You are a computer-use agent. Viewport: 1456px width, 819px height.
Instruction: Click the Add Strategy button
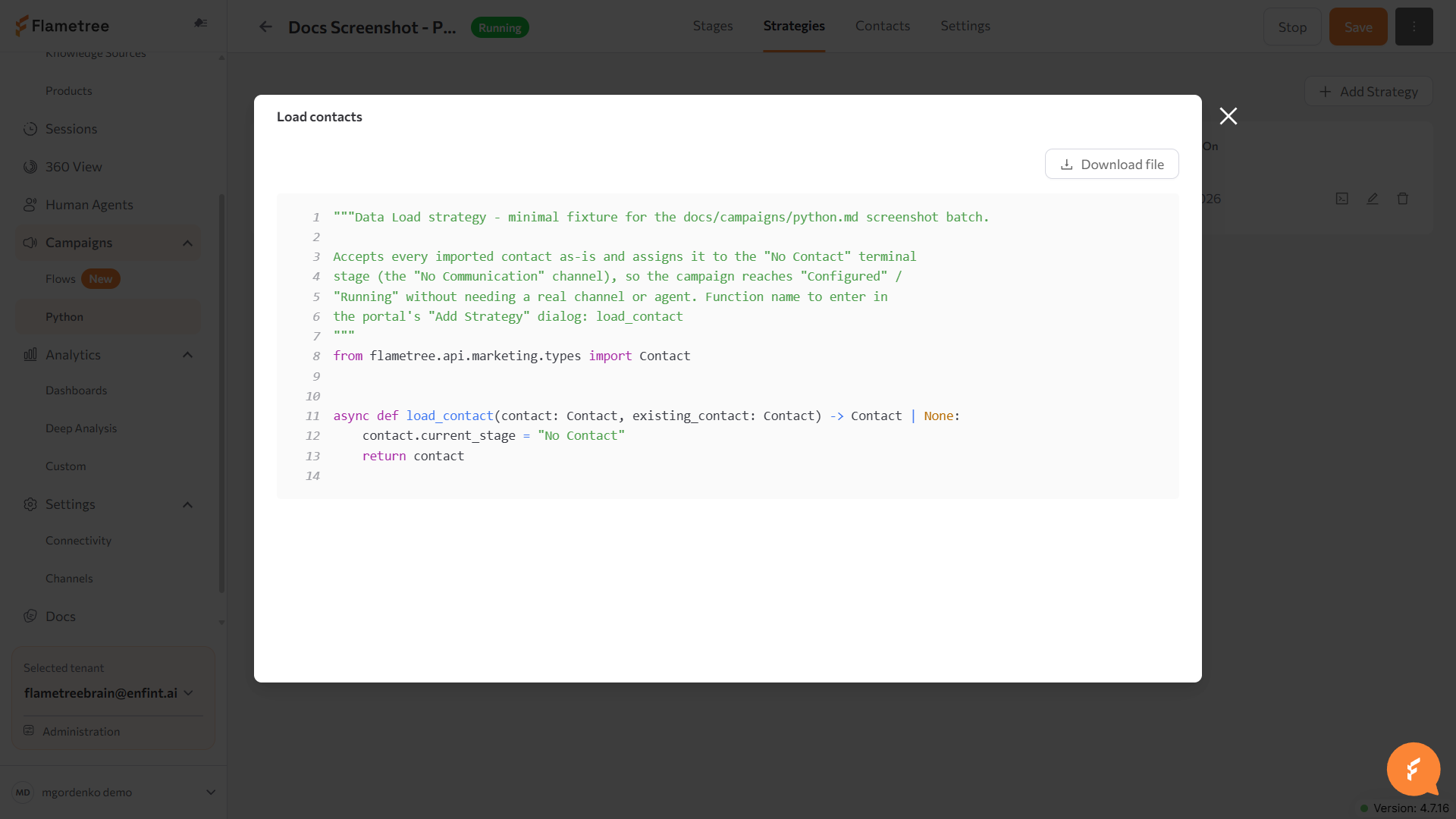pos(1368,91)
